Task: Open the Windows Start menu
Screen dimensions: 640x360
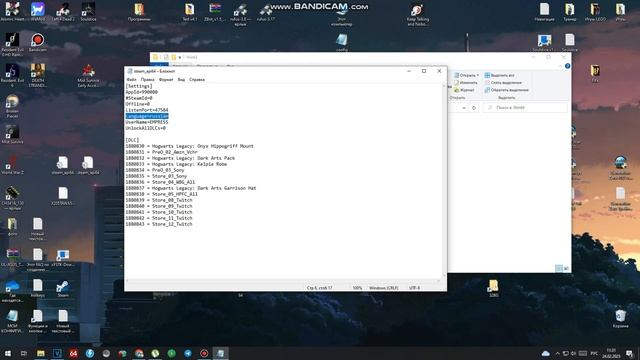Action: pos(7,353)
